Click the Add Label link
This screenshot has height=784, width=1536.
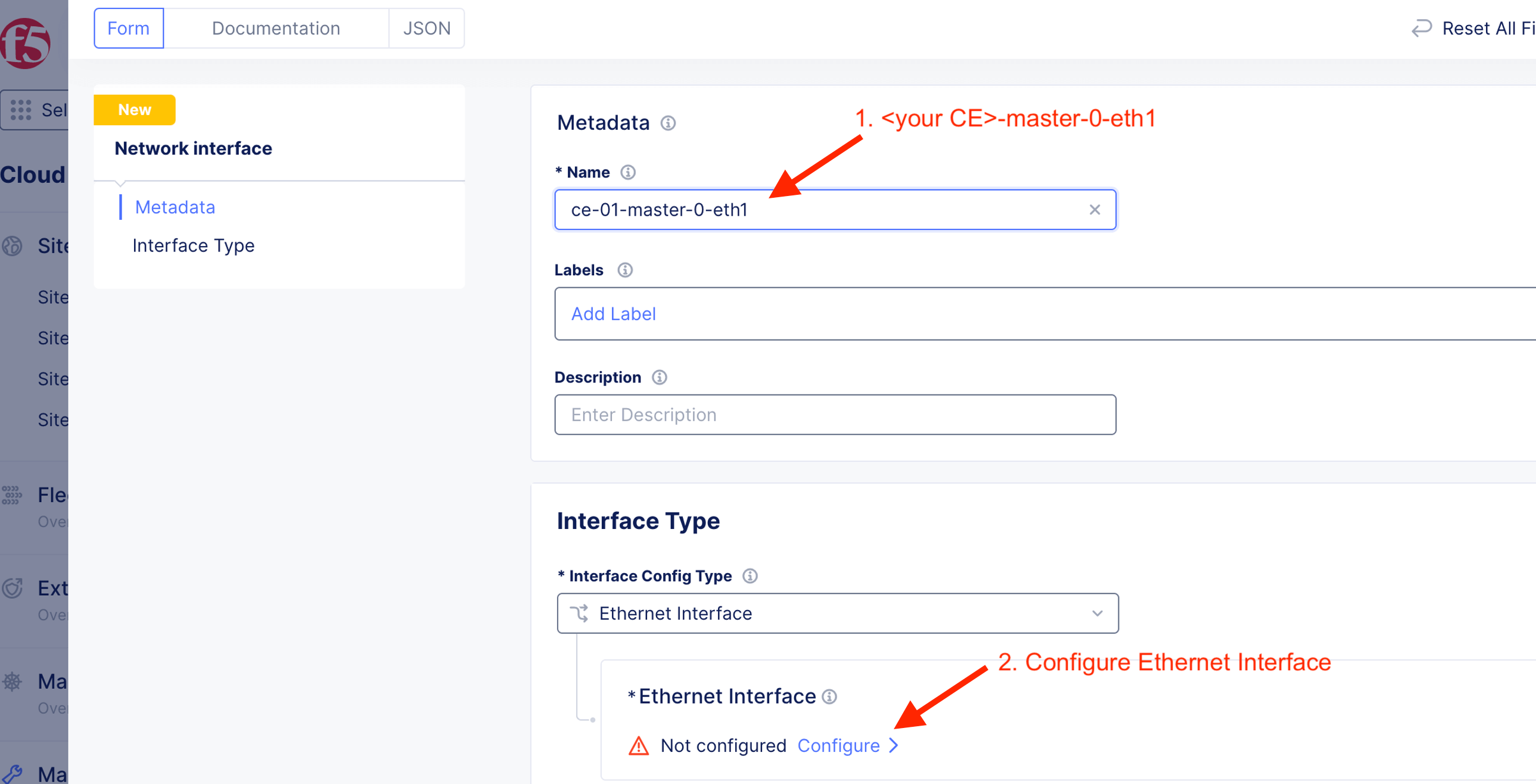(x=613, y=313)
